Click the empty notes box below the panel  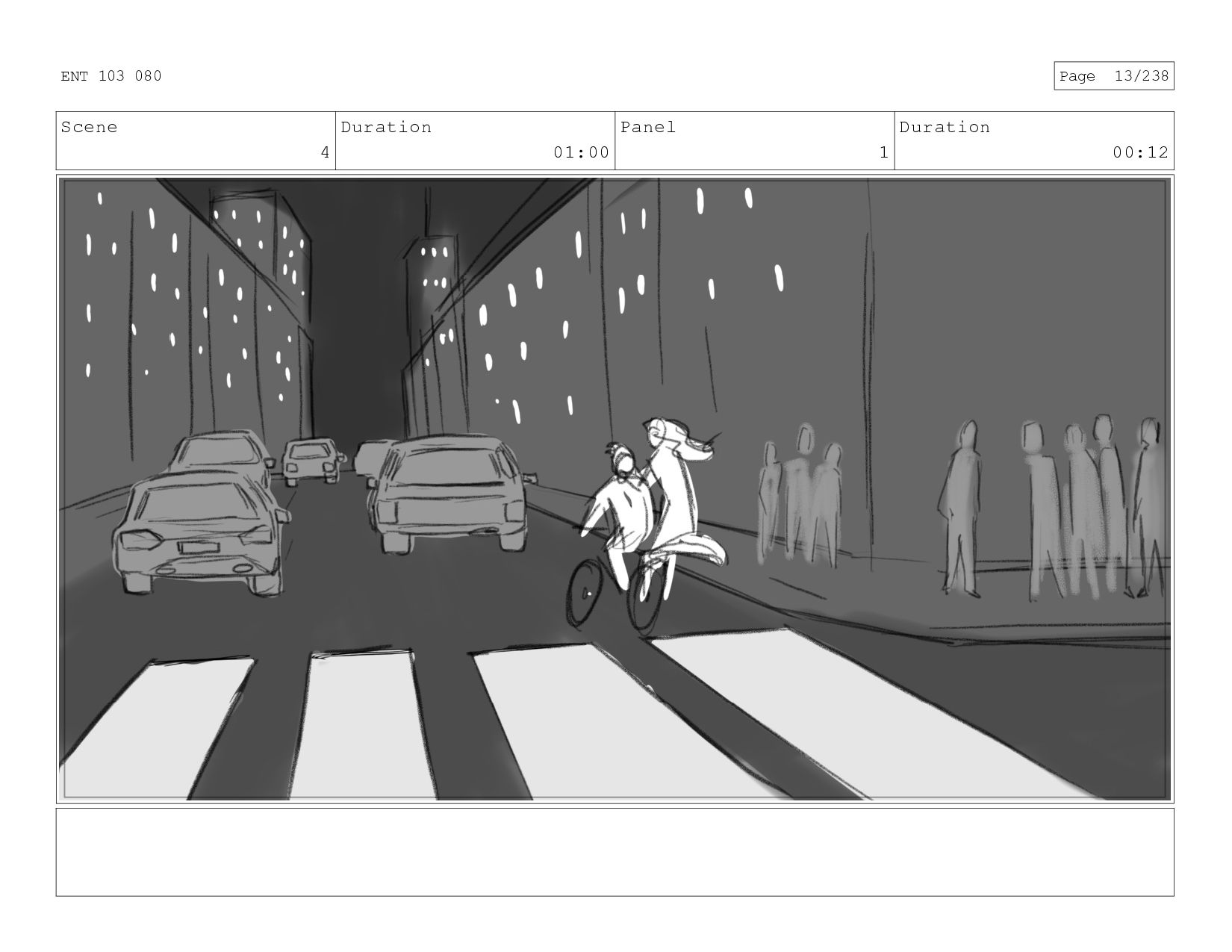click(x=615, y=852)
